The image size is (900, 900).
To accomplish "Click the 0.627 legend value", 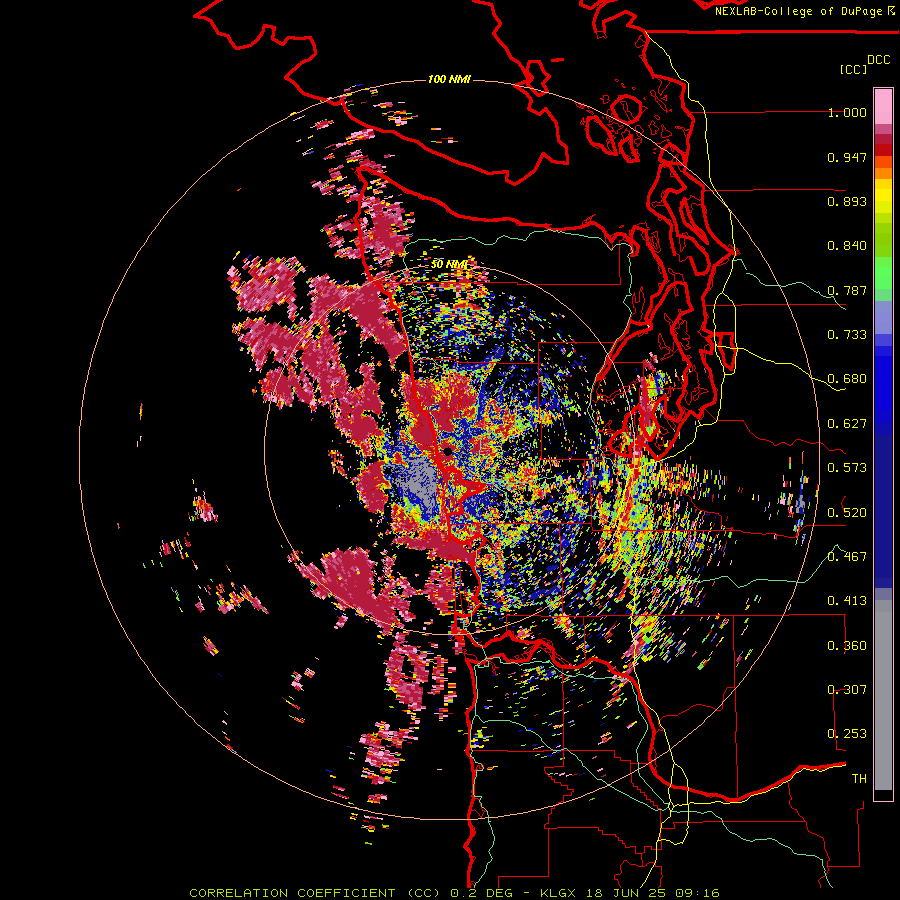I will pos(847,424).
